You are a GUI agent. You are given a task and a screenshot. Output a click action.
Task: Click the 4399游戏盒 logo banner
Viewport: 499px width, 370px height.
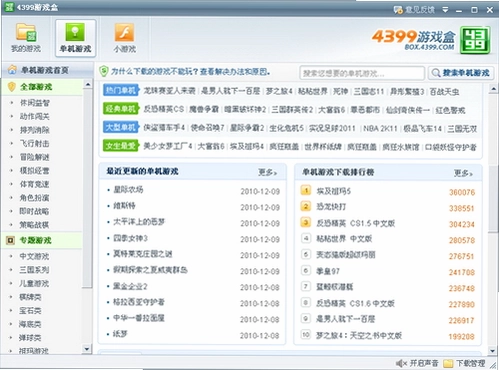tap(431, 40)
